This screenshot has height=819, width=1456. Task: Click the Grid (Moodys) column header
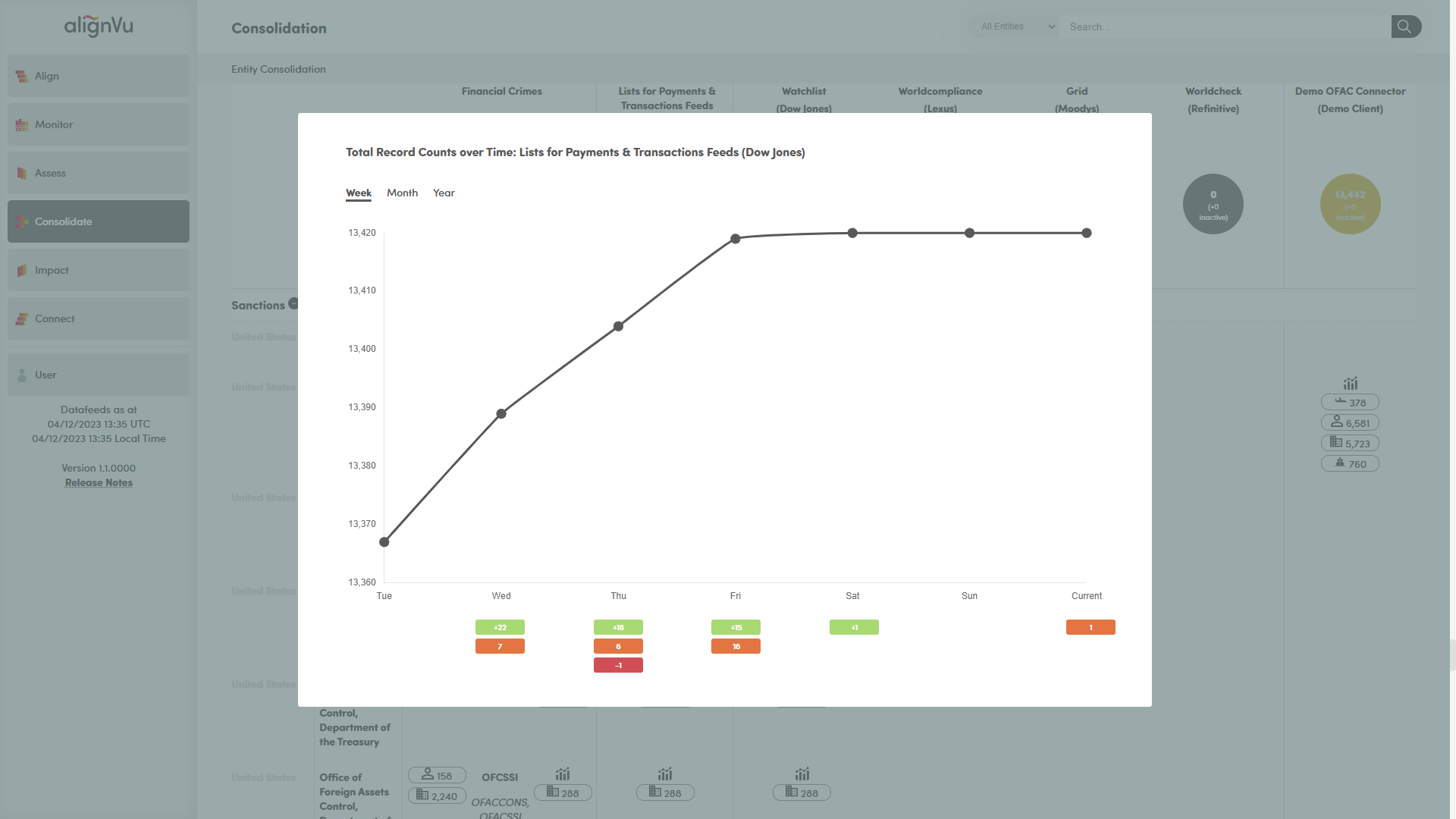pos(1077,99)
